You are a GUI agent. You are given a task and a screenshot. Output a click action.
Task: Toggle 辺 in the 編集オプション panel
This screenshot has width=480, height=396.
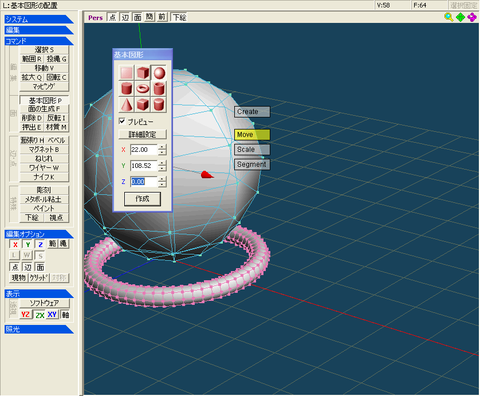coord(28,267)
